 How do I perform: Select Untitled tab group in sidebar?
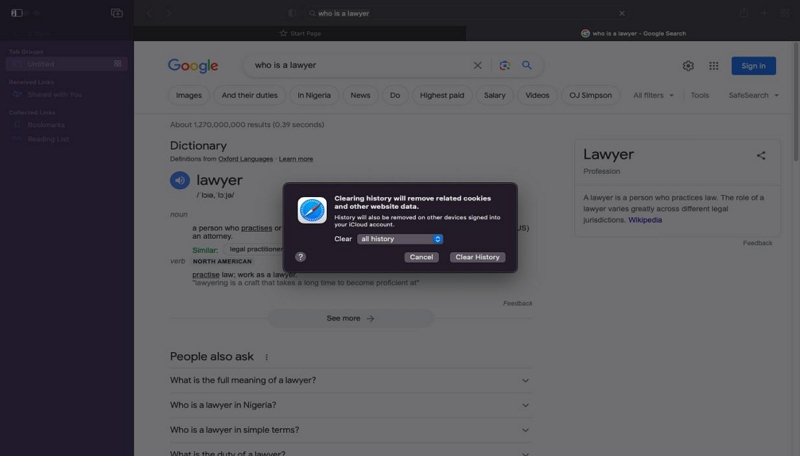[x=66, y=64]
